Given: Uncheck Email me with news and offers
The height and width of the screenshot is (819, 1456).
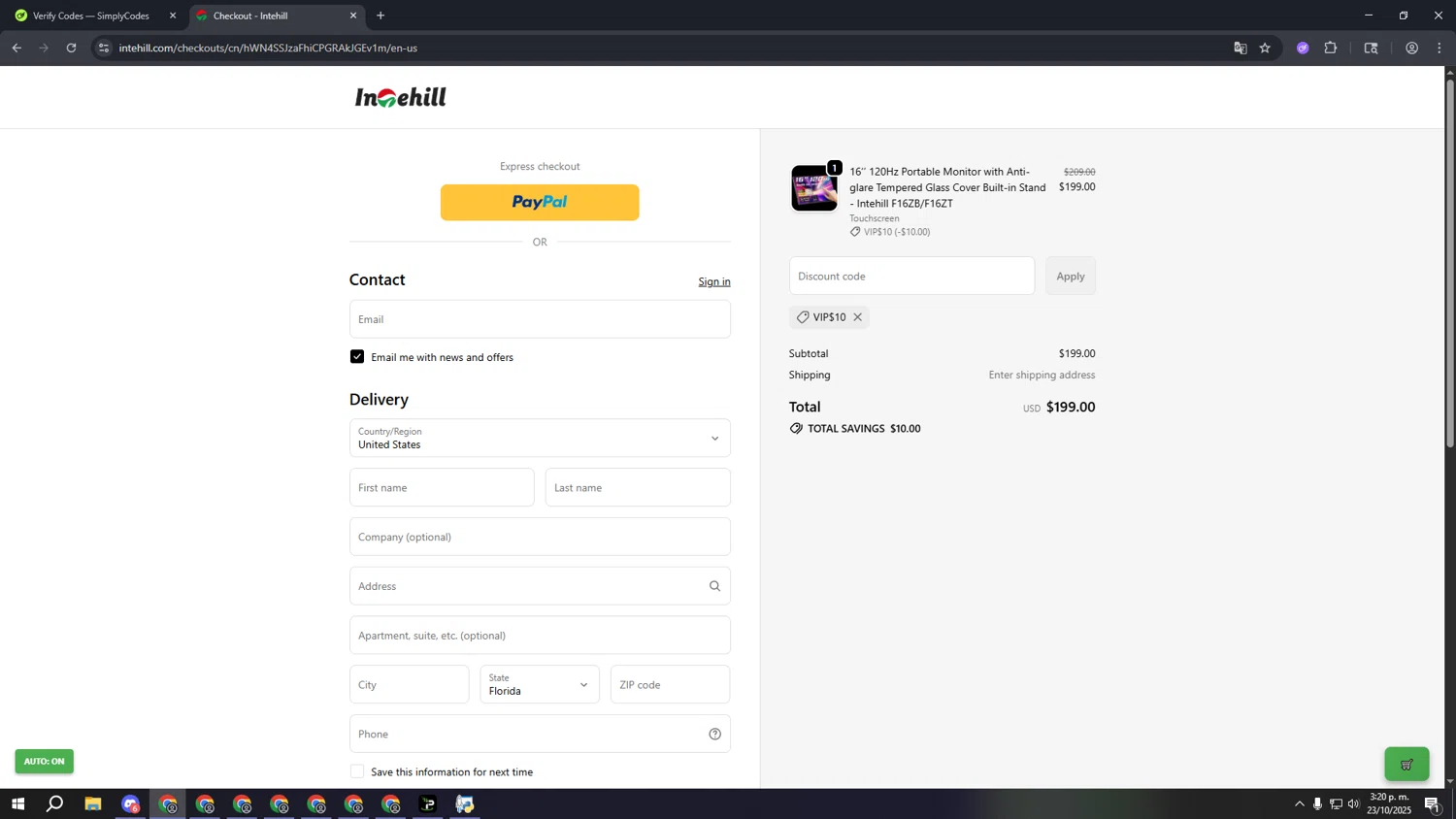Looking at the screenshot, I should [x=357, y=357].
